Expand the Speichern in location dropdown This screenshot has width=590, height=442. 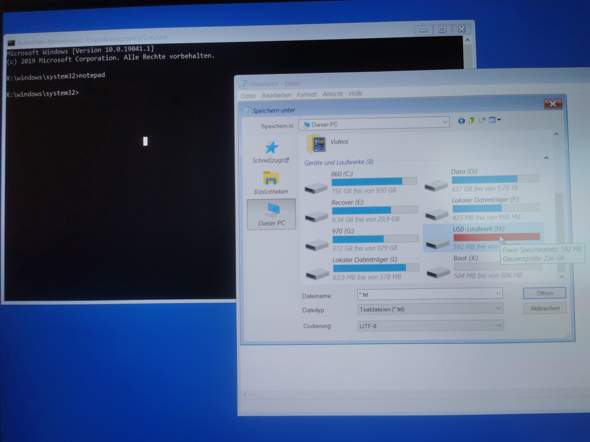point(445,122)
